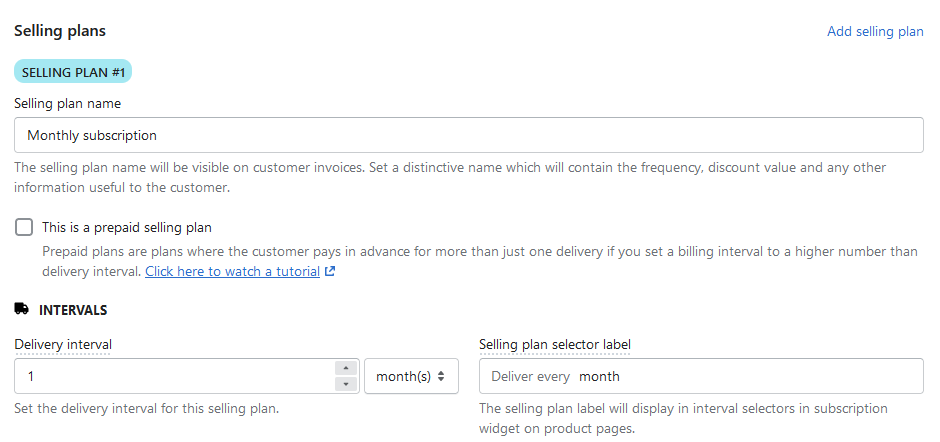Click "This is a prepaid selling plan" label
This screenshot has width=940, height=442.
point(126,227)
